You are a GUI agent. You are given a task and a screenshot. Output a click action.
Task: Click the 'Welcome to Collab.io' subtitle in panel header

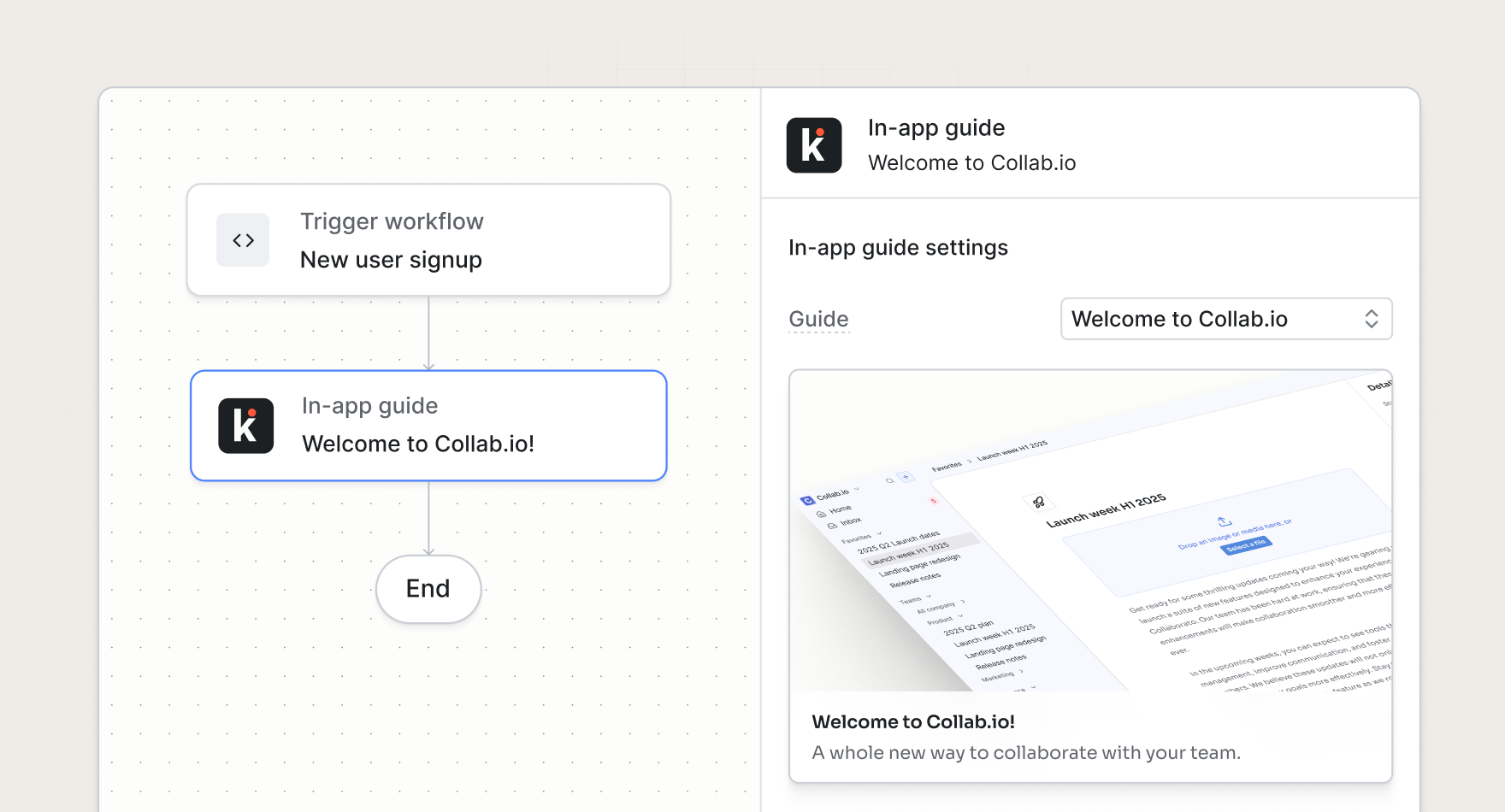click(x=971, y=162)
